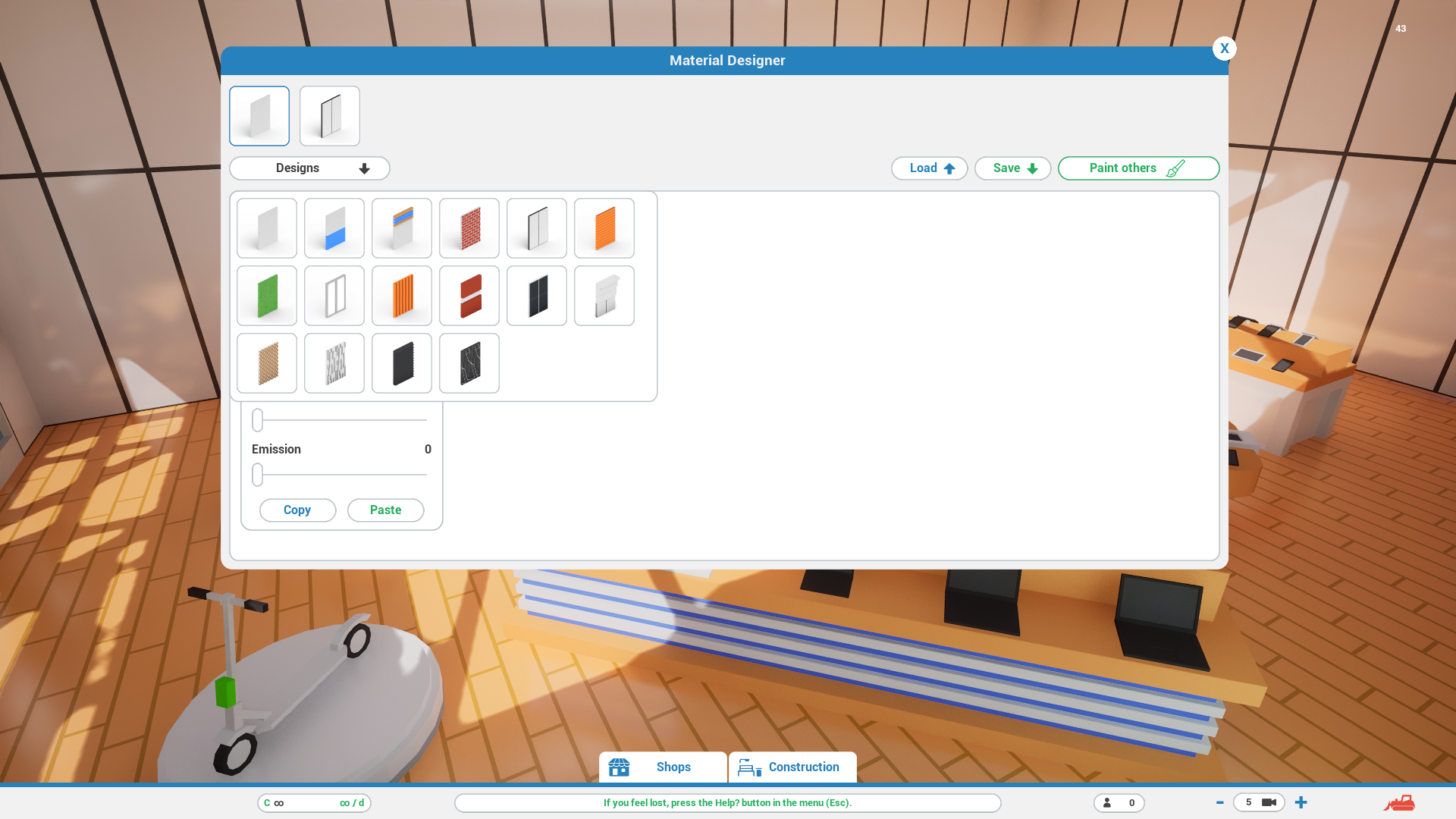
Task: Increase camera speed with plus button
Action: (x=1301, y=802)
